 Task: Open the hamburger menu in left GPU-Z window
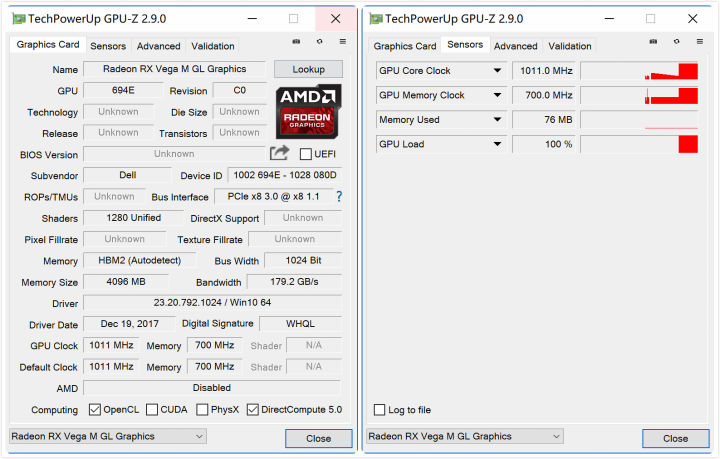click(343, 42)
